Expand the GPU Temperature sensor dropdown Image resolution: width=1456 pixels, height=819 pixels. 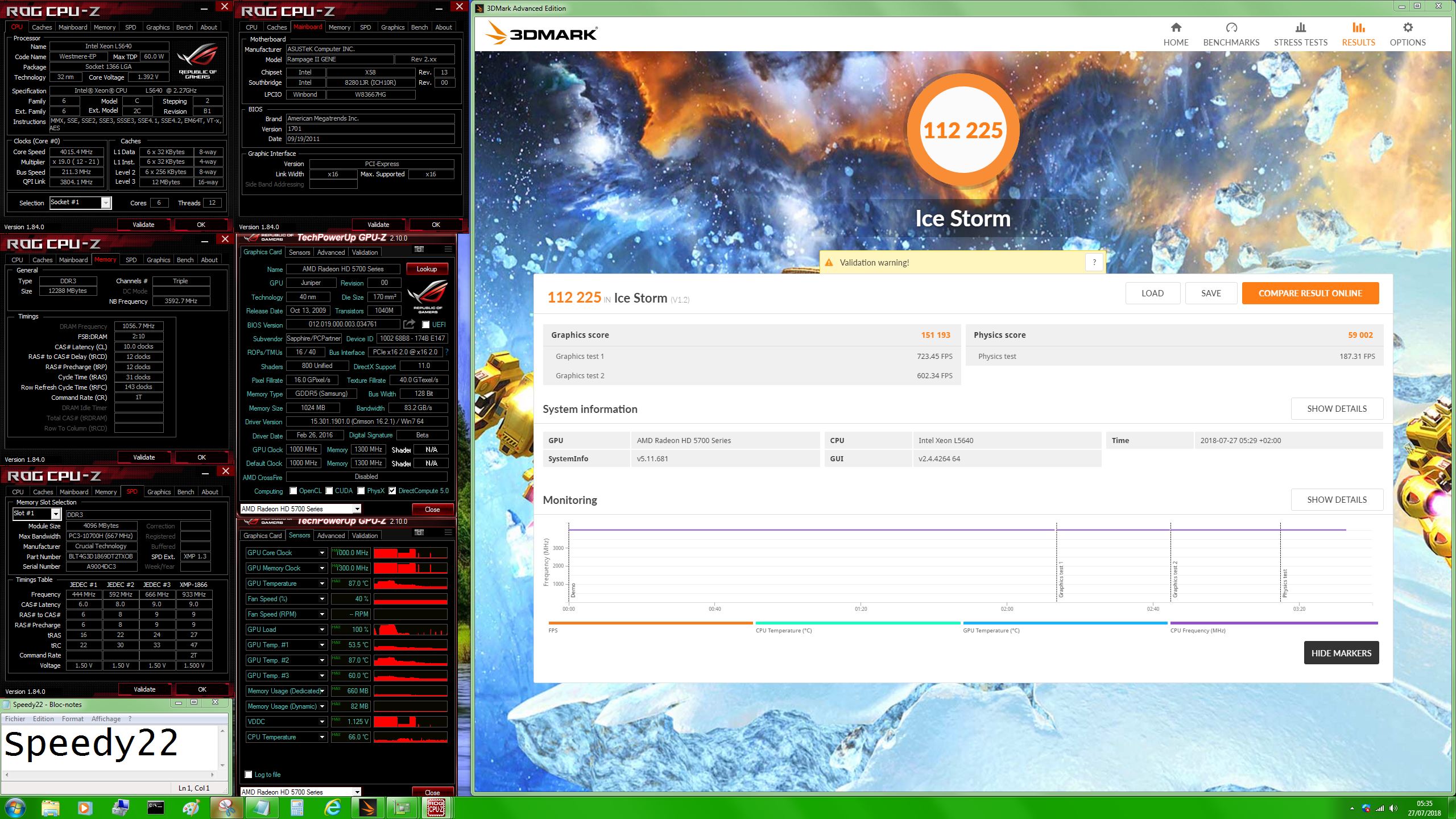point(321,584)
